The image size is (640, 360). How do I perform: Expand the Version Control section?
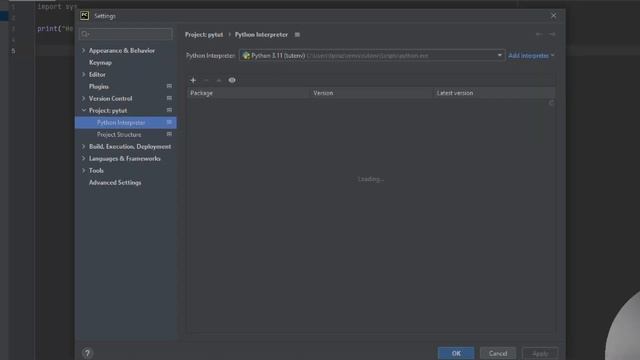tap(83, 98)
